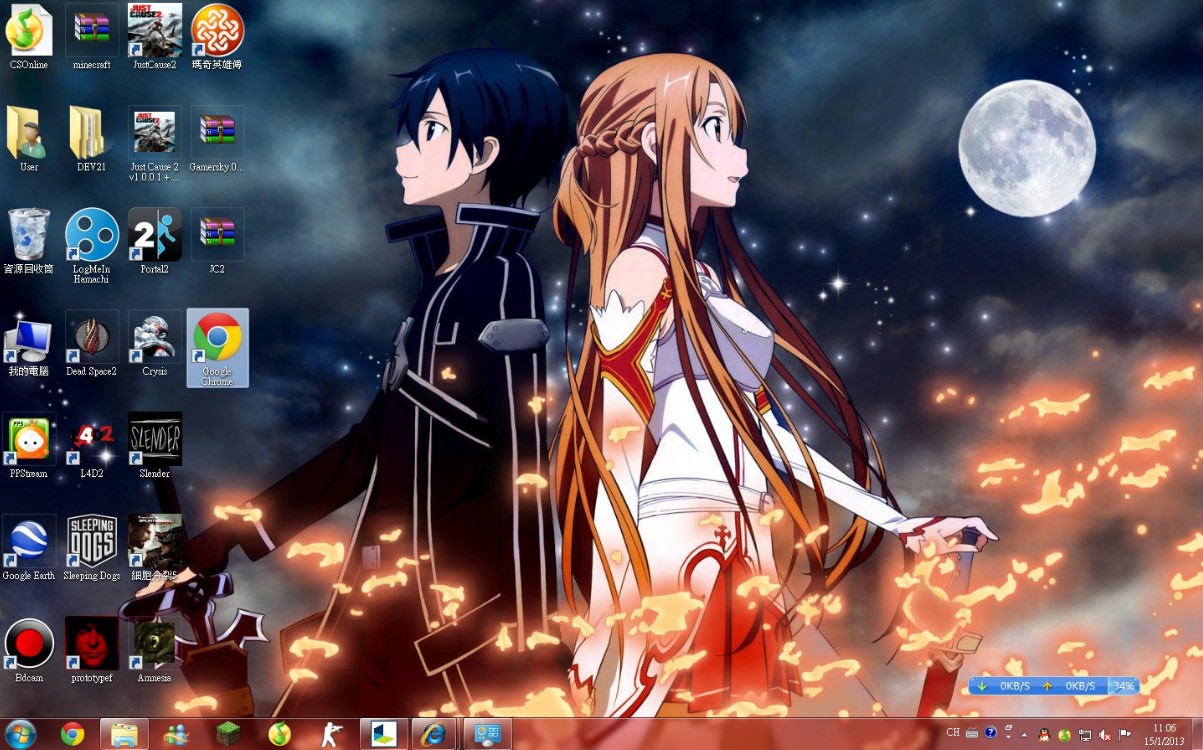Select the CSOnline desktop icon
The width and height of the screenshot is (1203, 750).
pyautogui.click(x=29, y=37)
